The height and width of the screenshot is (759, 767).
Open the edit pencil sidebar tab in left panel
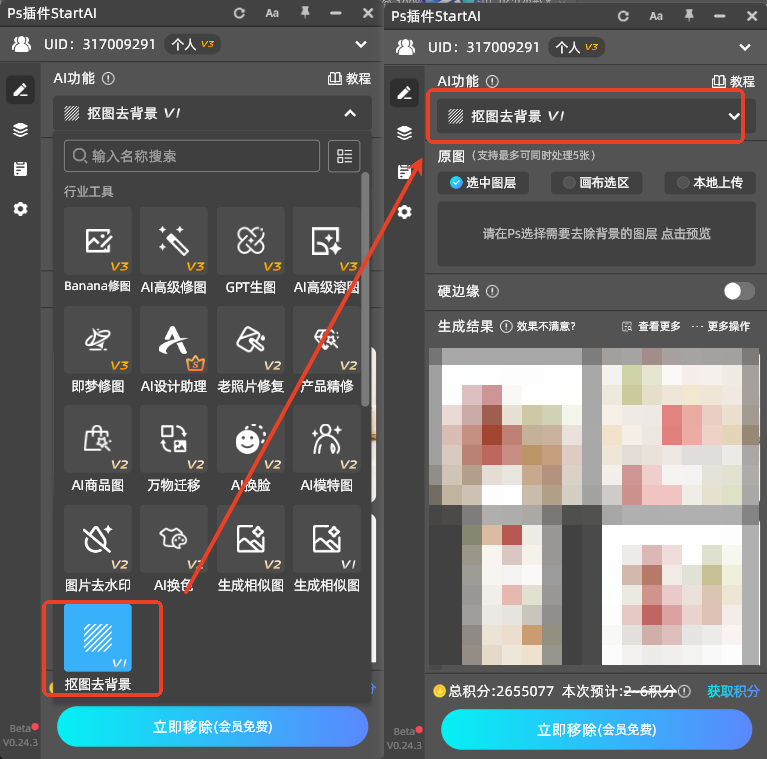tap(20, 89)
